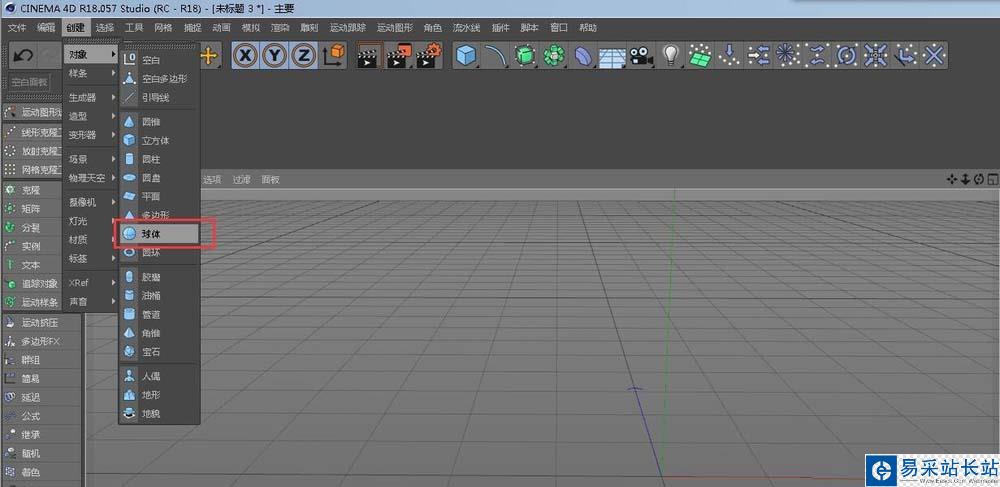Click the green array flower icon
This screenshot has height=487, width=1000.
coord(554,56)
